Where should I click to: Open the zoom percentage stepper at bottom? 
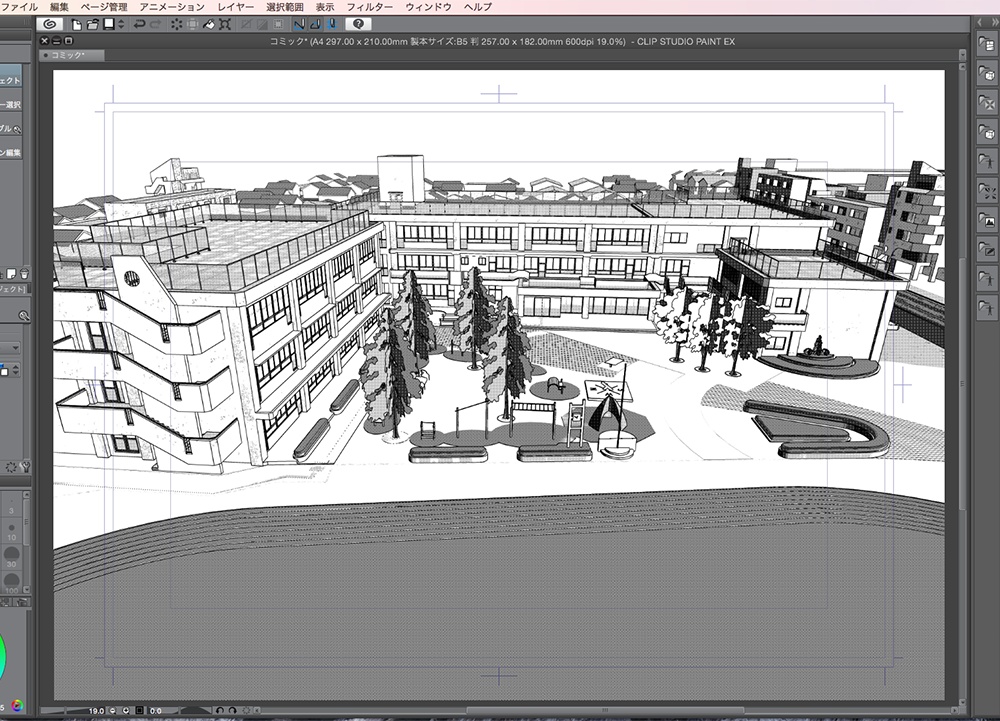pos(111,709)
